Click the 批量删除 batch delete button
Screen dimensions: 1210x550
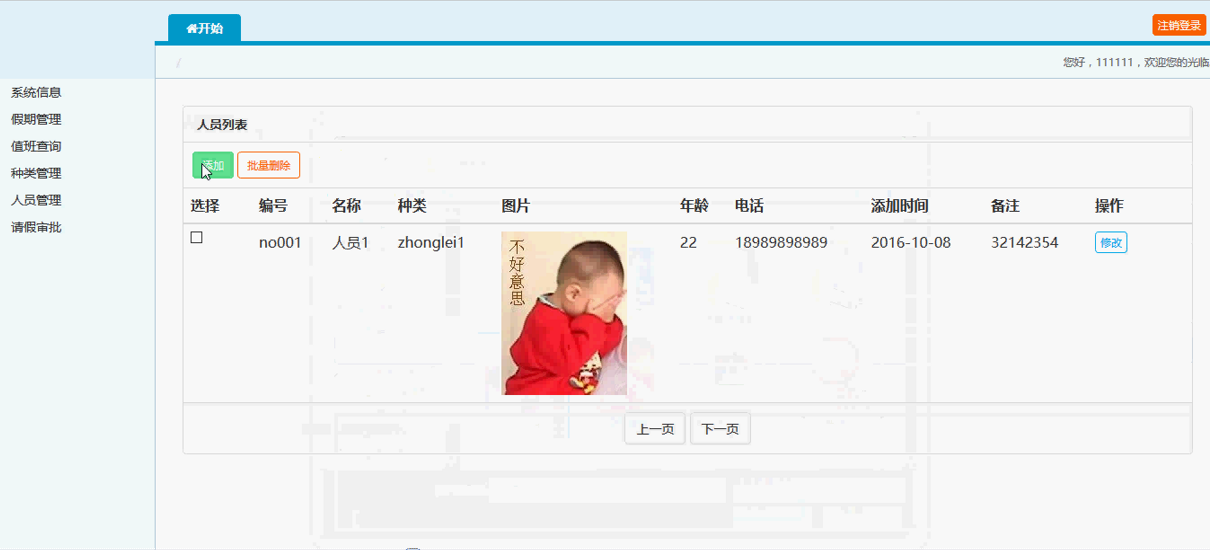(x=268, y=165)
